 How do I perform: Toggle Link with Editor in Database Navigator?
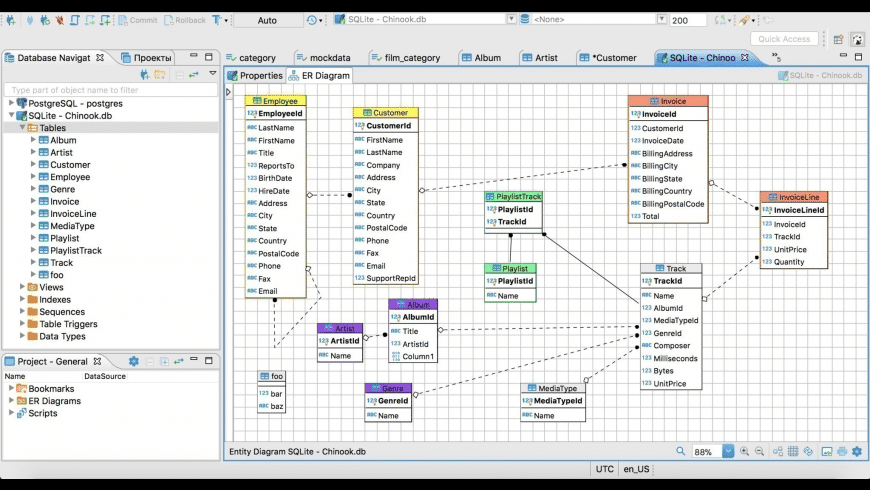194,74
